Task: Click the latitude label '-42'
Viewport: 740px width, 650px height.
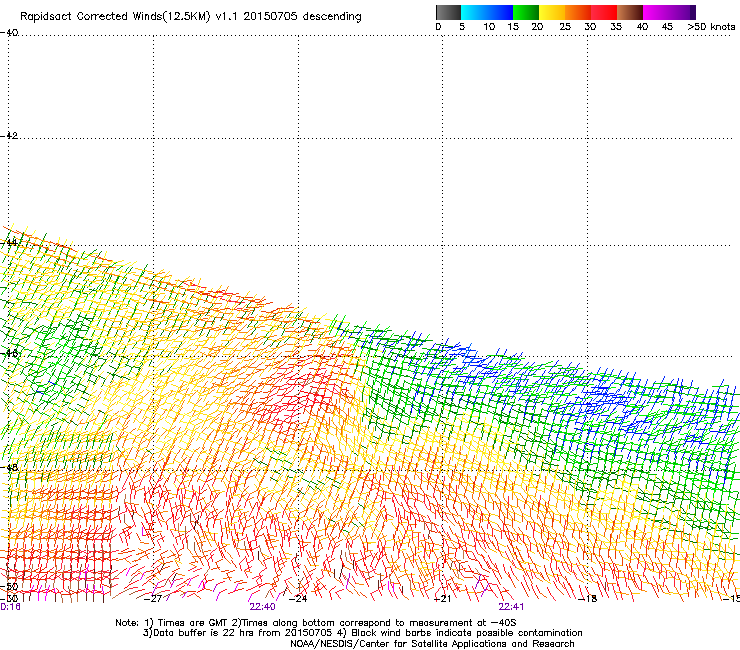Action: (9, 135)
